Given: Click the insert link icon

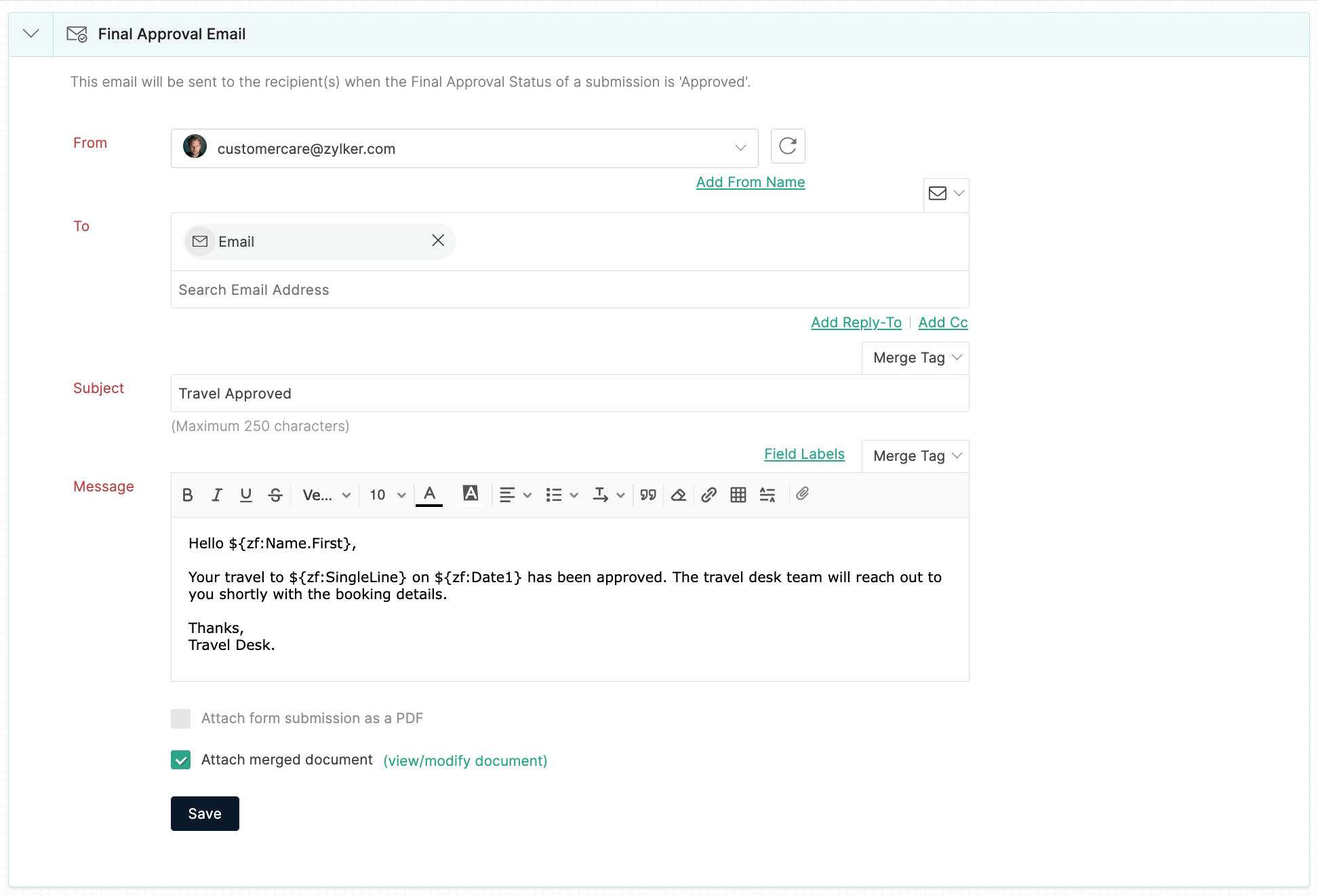Looking at the screenshot, I should click(x=708, y=495).
